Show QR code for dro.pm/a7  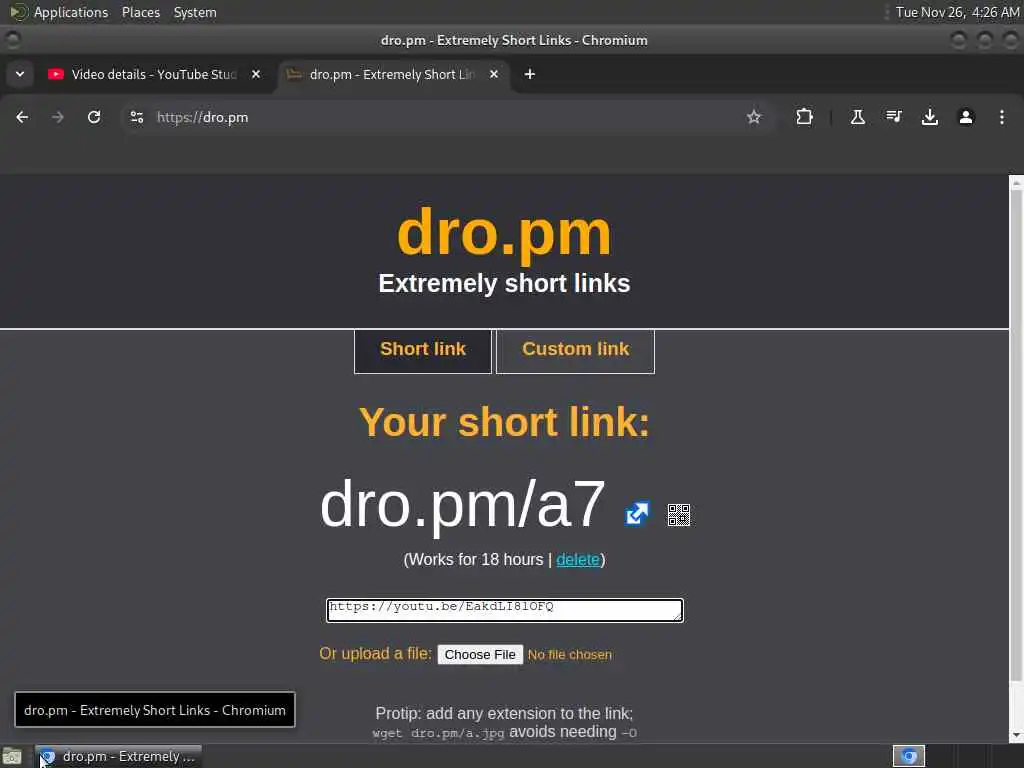point(679,515)
